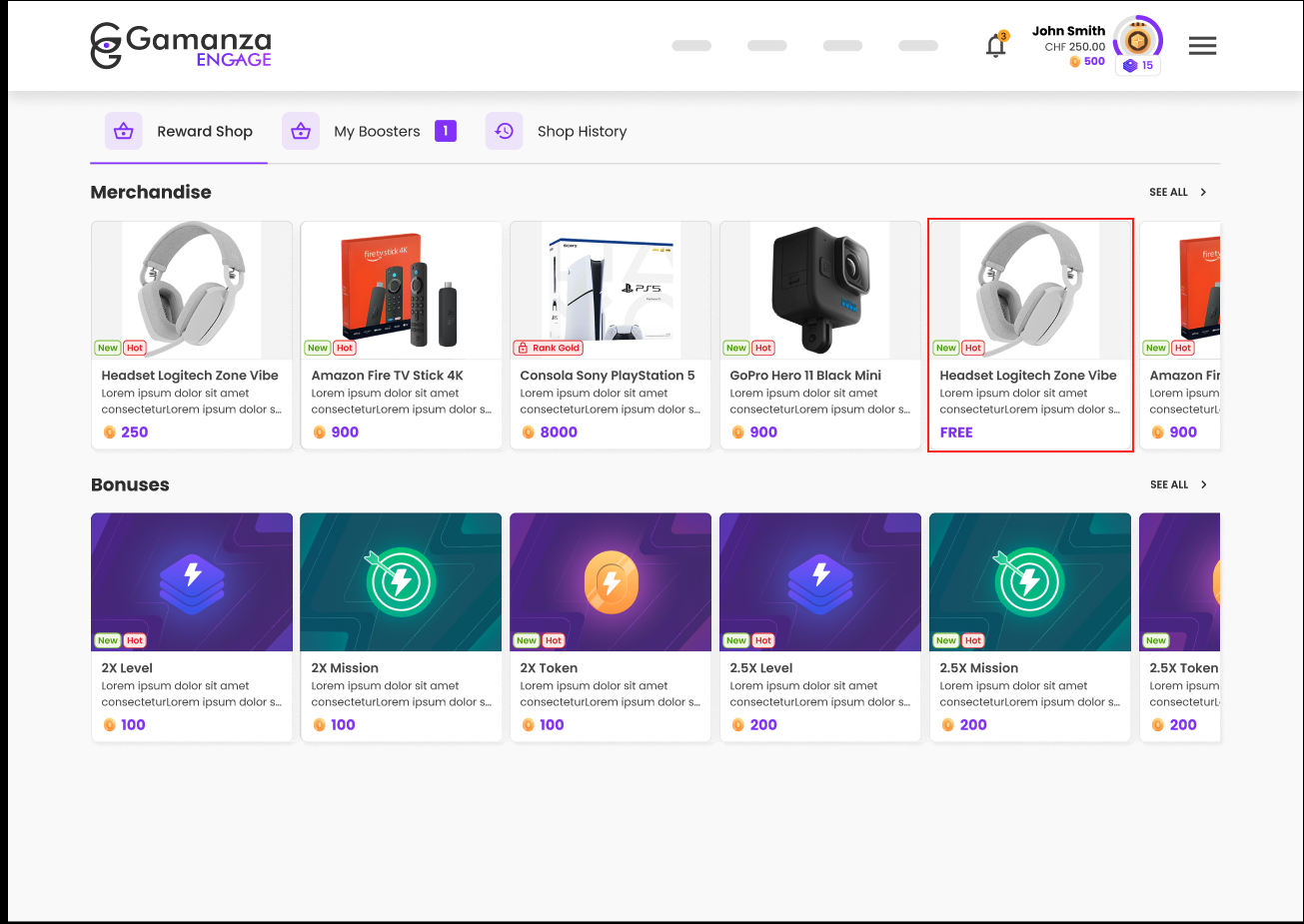Click the Reward Shop basket icon

pyautogui.click(x=124, y=131)
